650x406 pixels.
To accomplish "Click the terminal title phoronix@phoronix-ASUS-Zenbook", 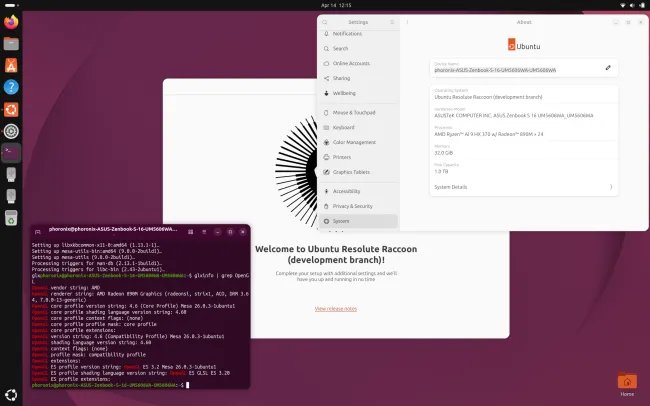I will click(x=113, y=229).
